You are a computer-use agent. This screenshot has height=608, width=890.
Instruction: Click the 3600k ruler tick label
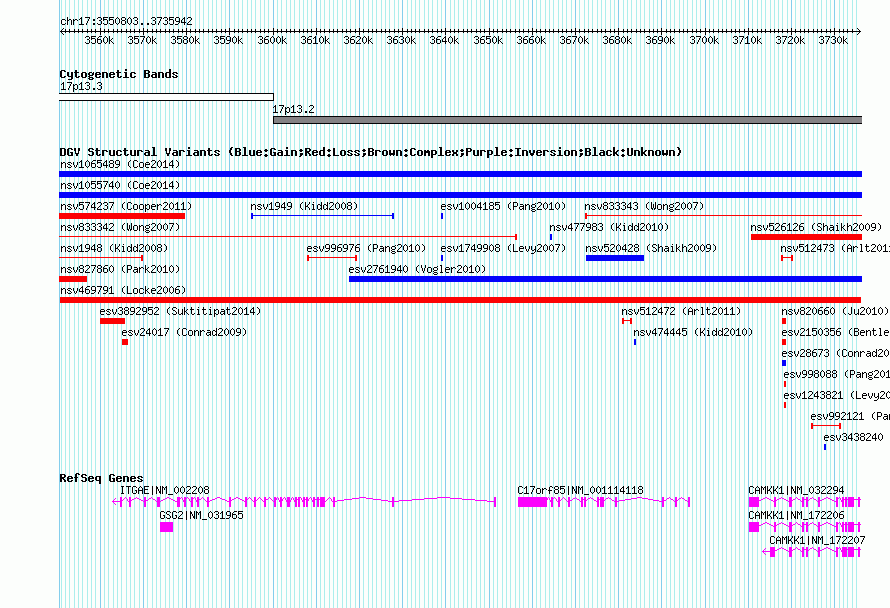click(x=272, y=40)
